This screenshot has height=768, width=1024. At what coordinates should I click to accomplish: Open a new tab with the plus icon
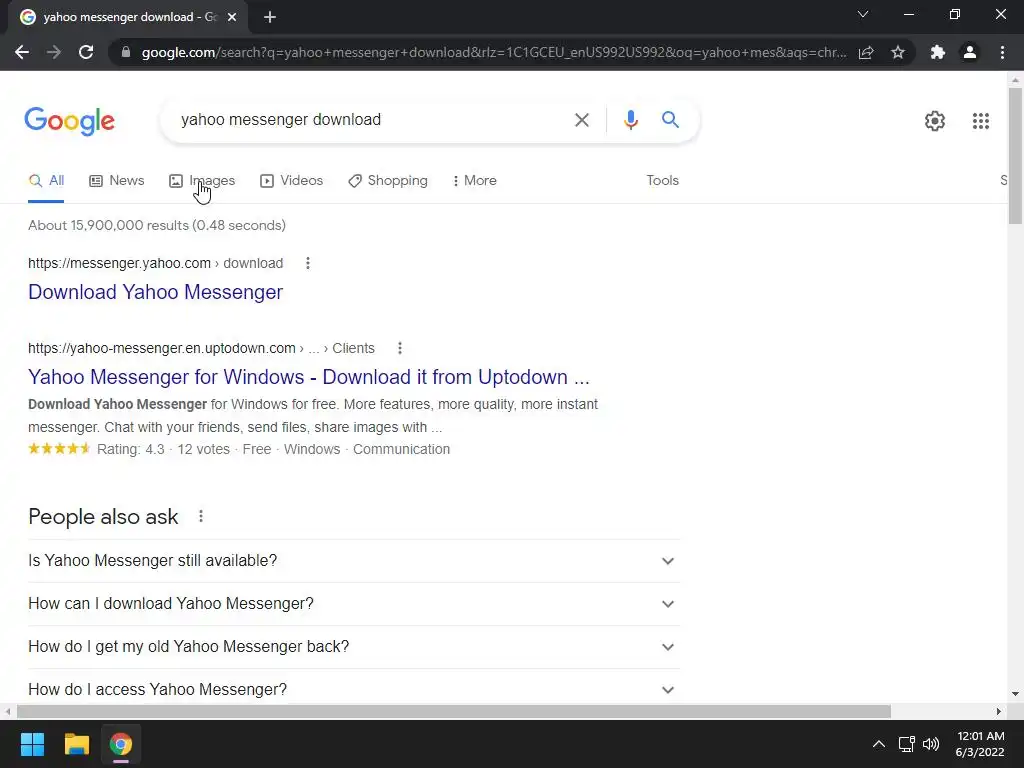(270, 17)
